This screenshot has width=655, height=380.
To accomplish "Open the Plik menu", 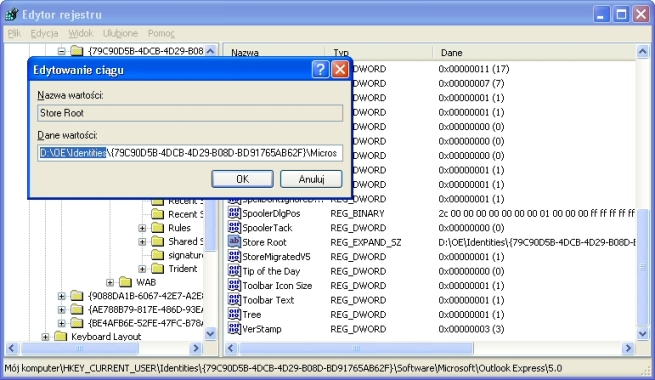I will (14, 33).
